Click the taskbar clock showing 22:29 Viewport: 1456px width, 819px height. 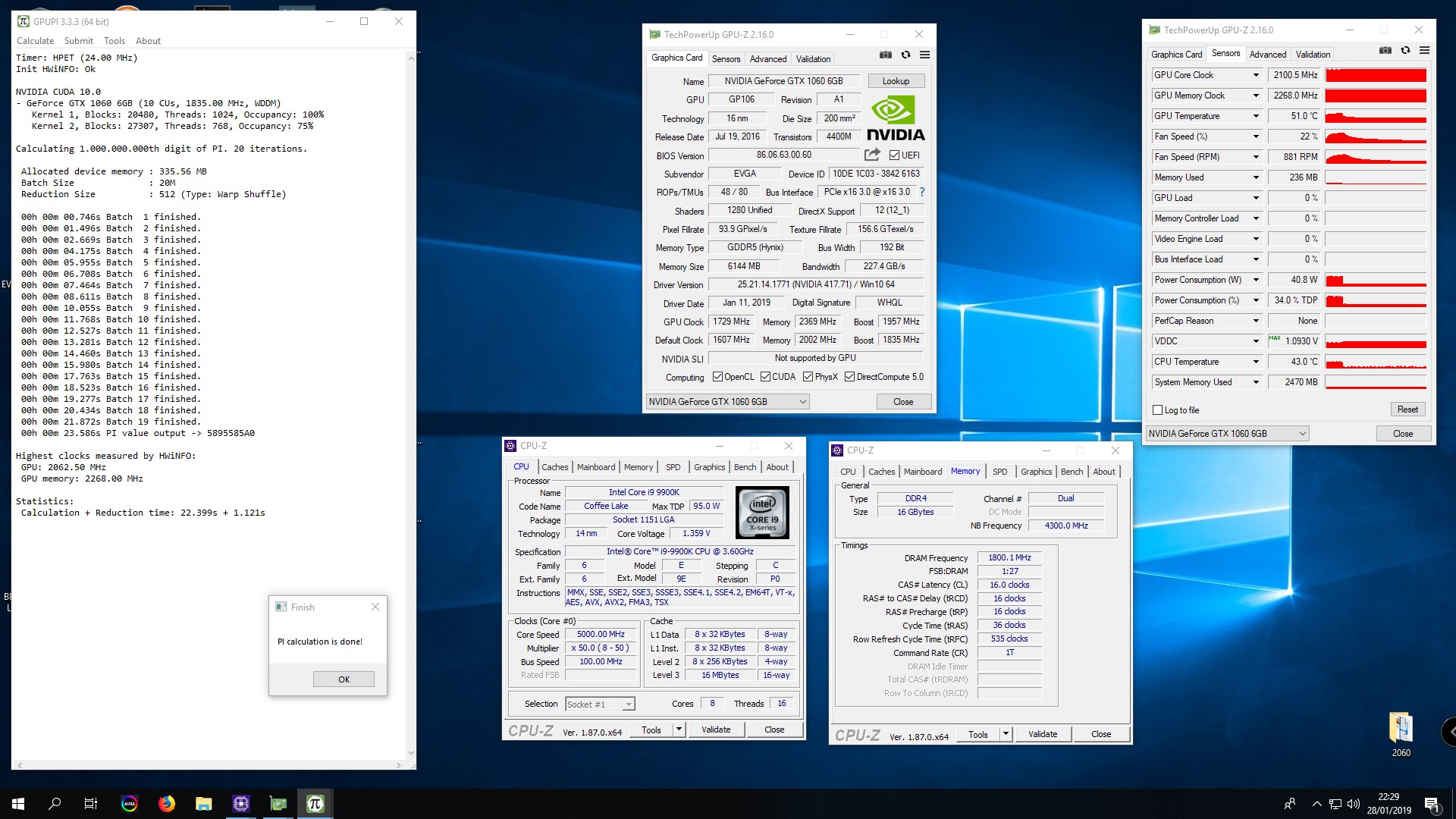click(1389, 804)
